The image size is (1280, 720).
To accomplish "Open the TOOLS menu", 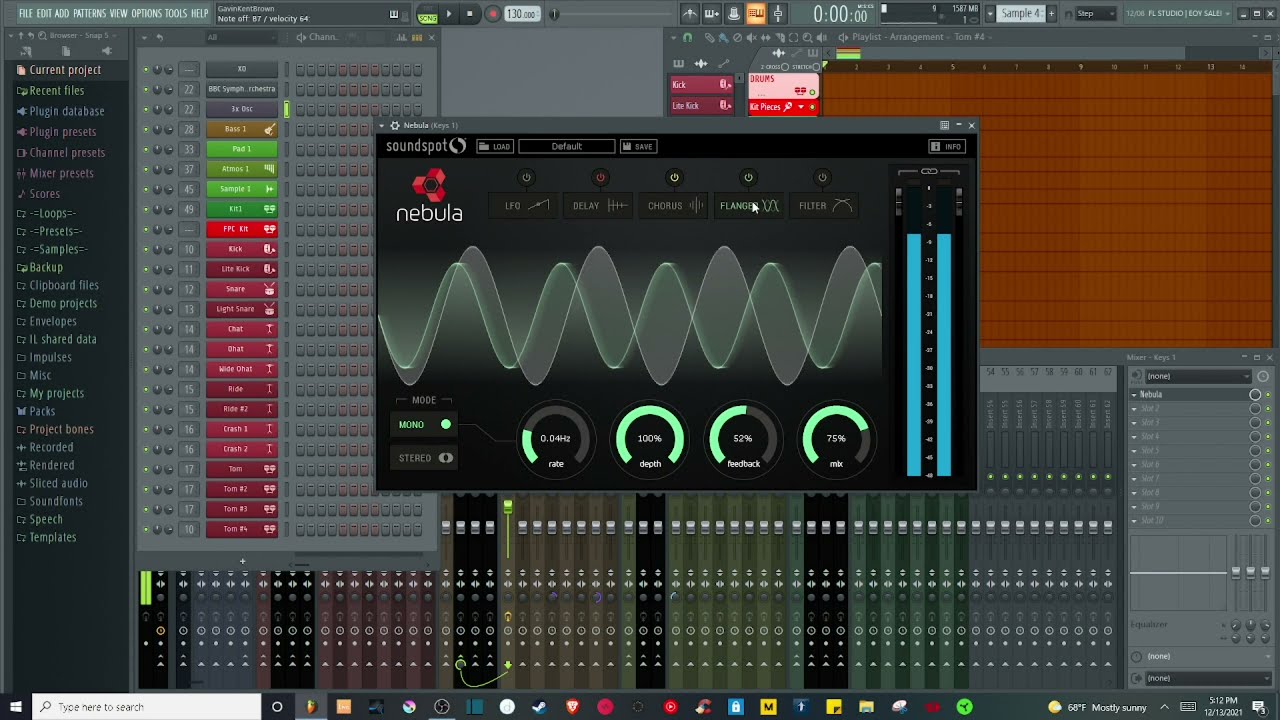I will [x=176, y=13].
